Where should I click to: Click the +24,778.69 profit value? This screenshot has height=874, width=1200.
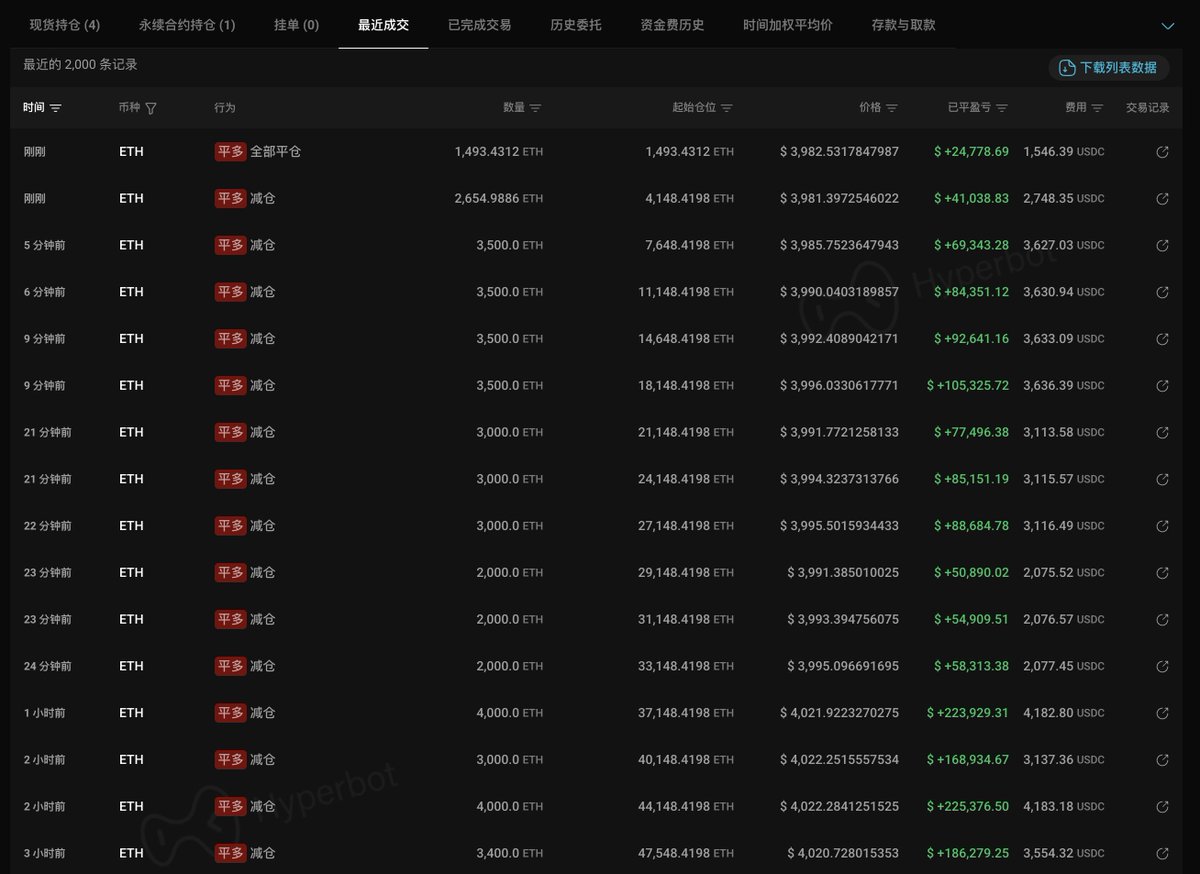[x=971, y=152]
